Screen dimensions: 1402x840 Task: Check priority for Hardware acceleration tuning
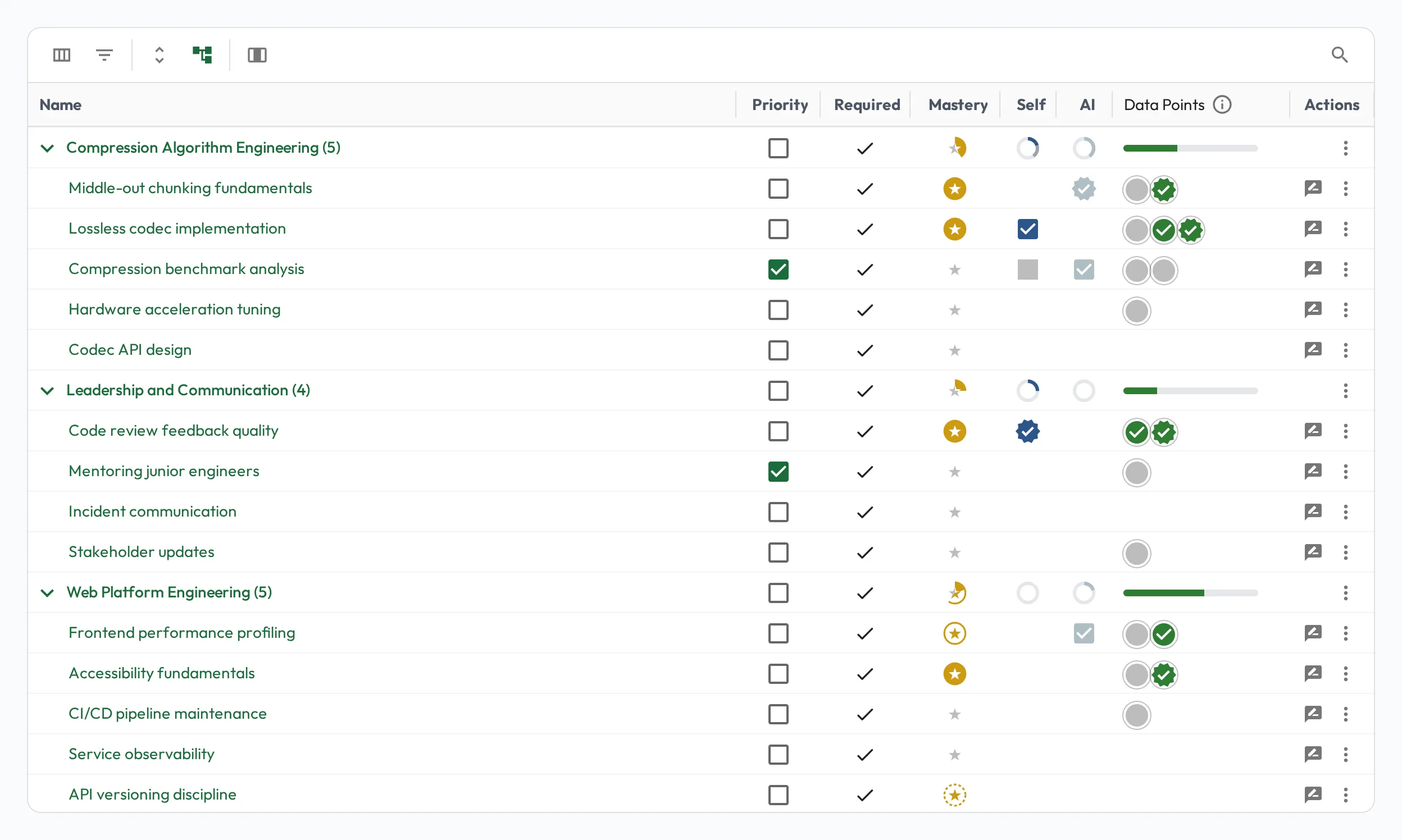[x=778, y=310]
